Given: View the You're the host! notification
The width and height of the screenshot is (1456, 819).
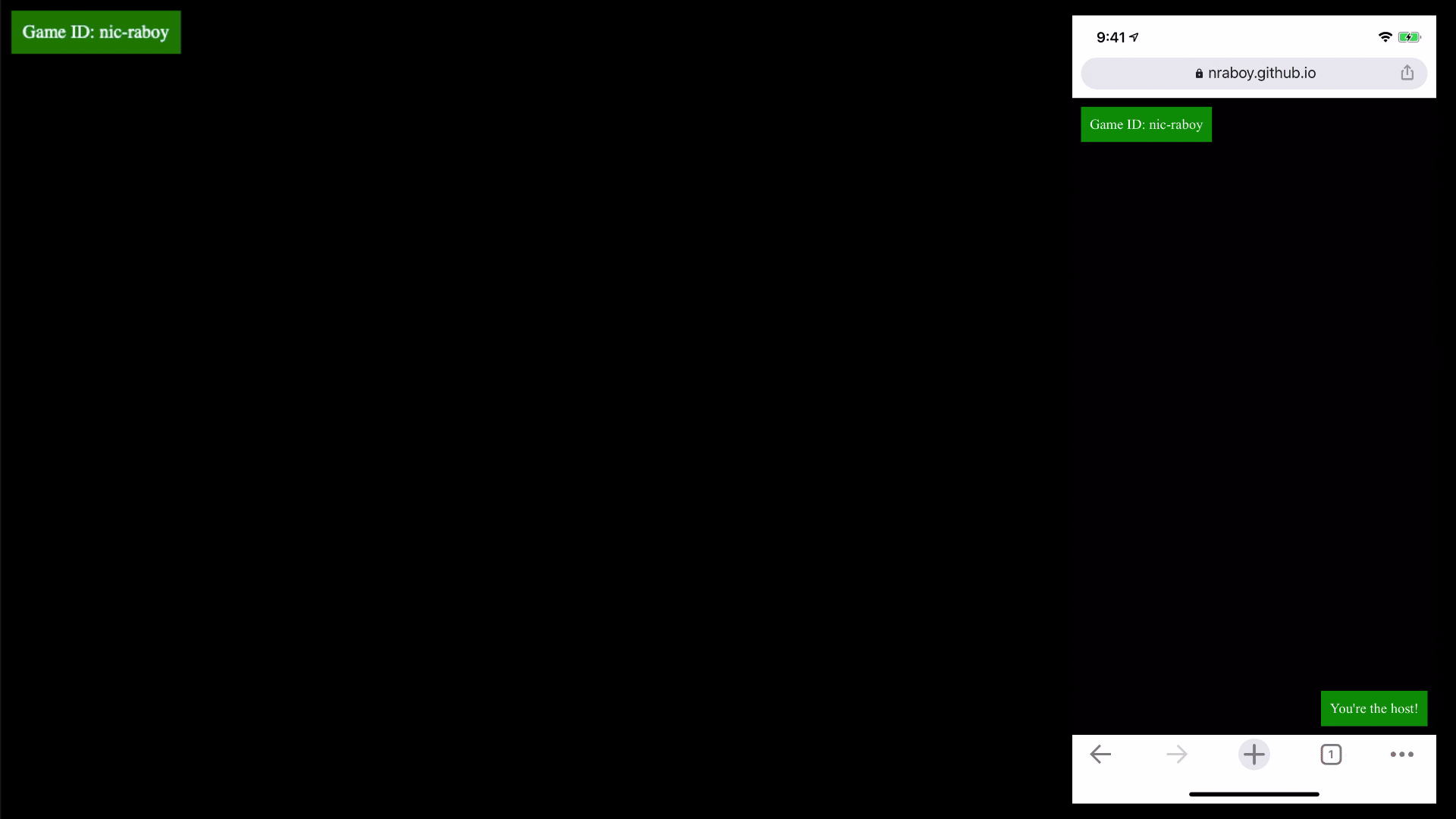Looking at the screenshot, I should (1374, 708).
